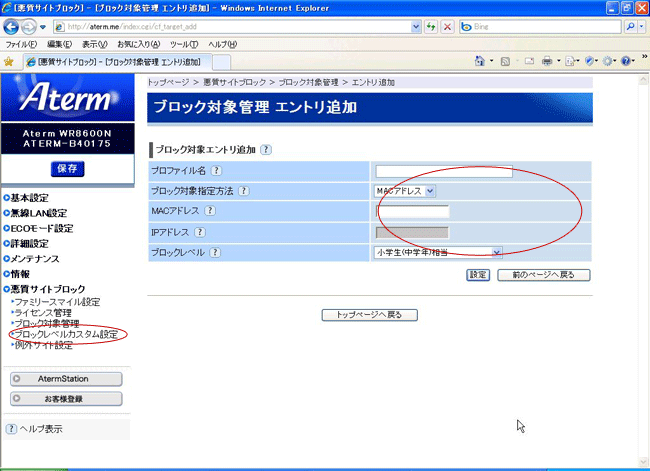650x471 pixels.
Task: Click the 設定 button
Action: pos(478,275)
